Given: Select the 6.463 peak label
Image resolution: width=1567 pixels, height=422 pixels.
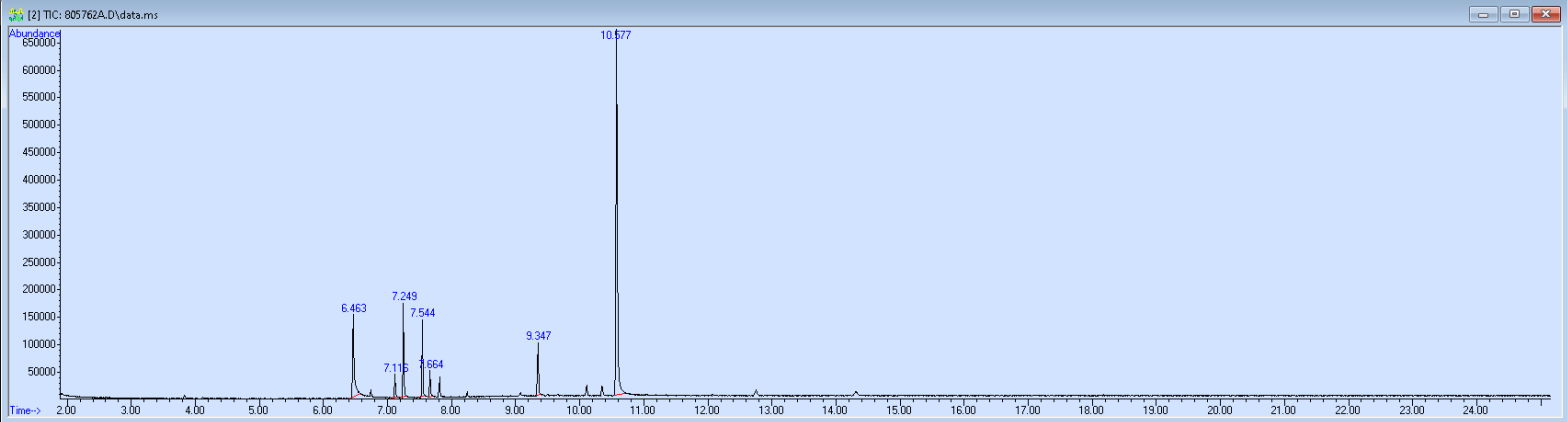Looking at the screenshot, I should (x=354, y=308).
